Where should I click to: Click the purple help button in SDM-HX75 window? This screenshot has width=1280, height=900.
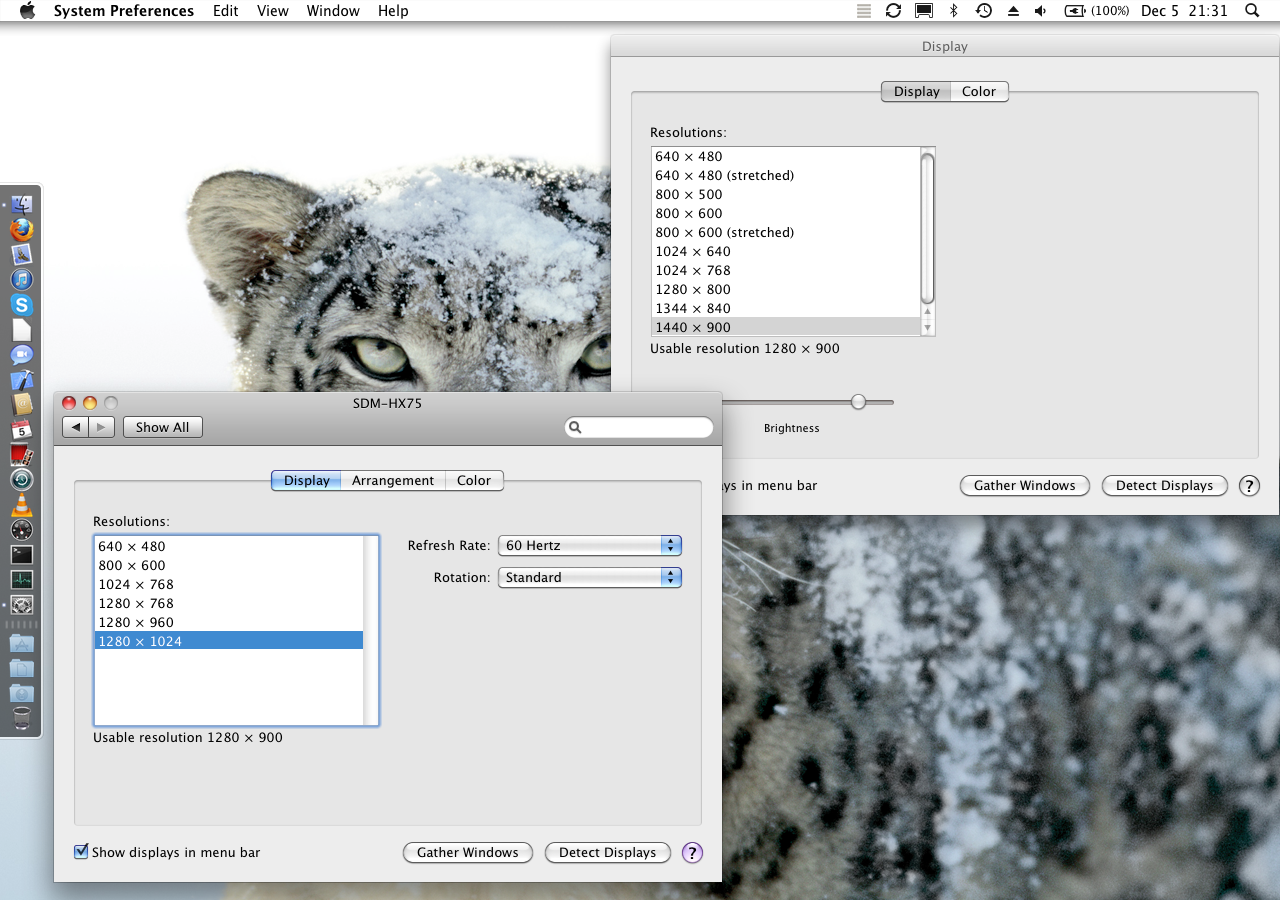click(x=692, y=853)
